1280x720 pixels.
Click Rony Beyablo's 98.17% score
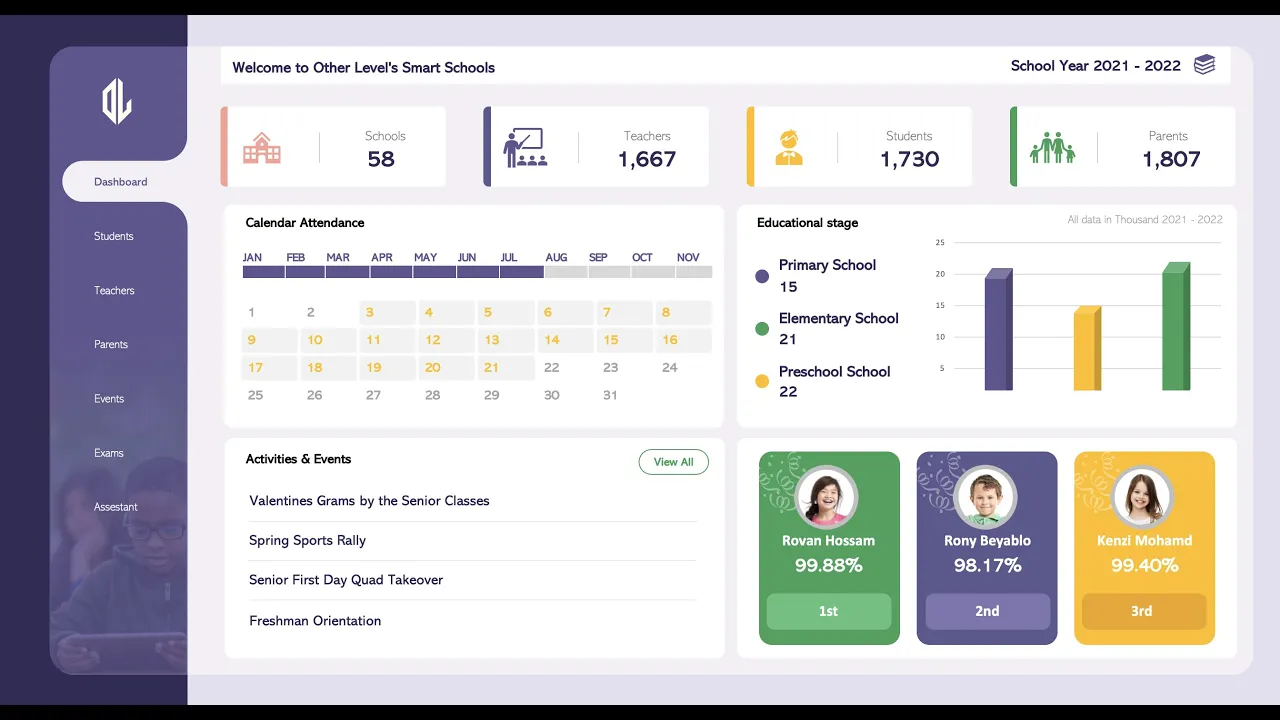[987, 565]
